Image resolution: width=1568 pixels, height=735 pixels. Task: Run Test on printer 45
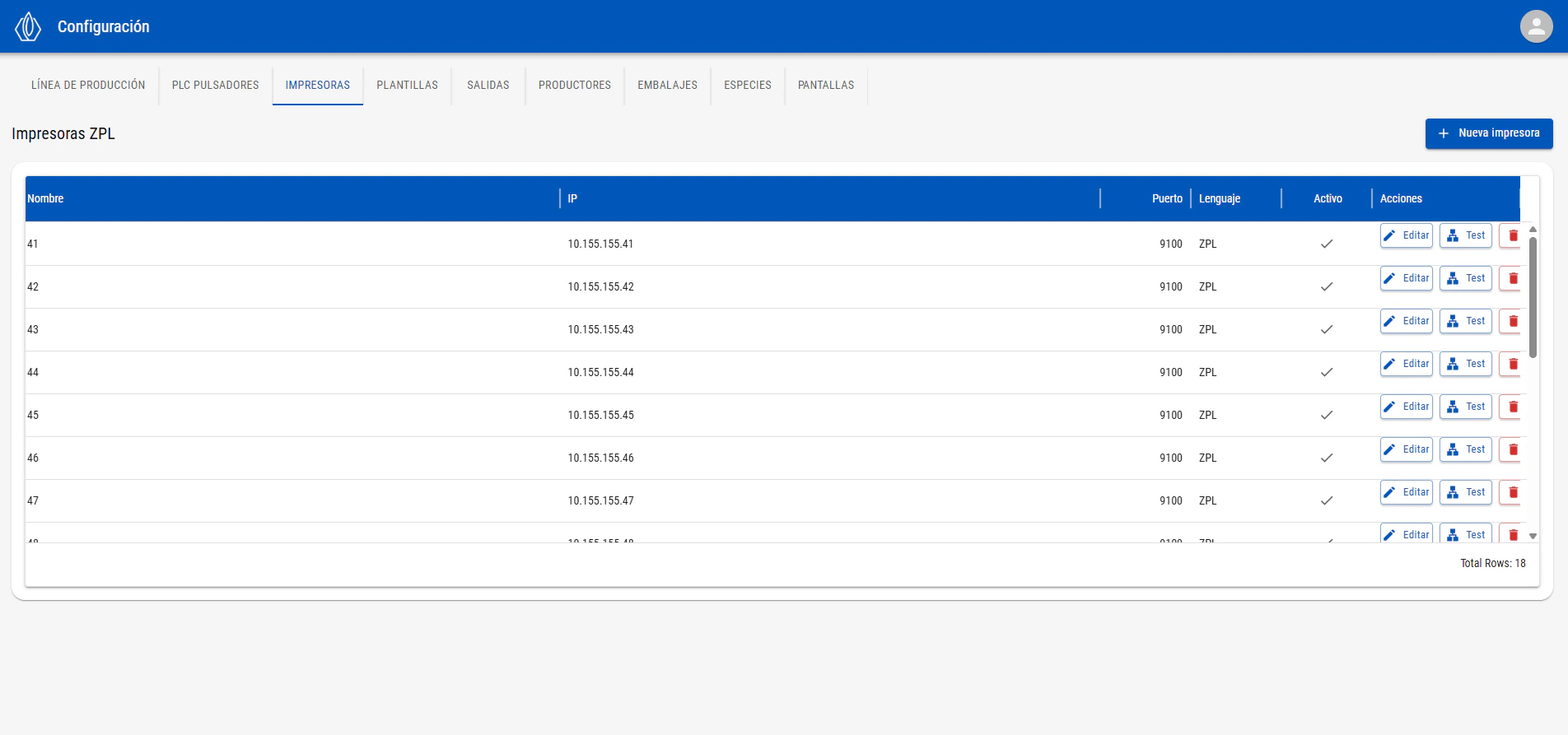(1466, 407)
